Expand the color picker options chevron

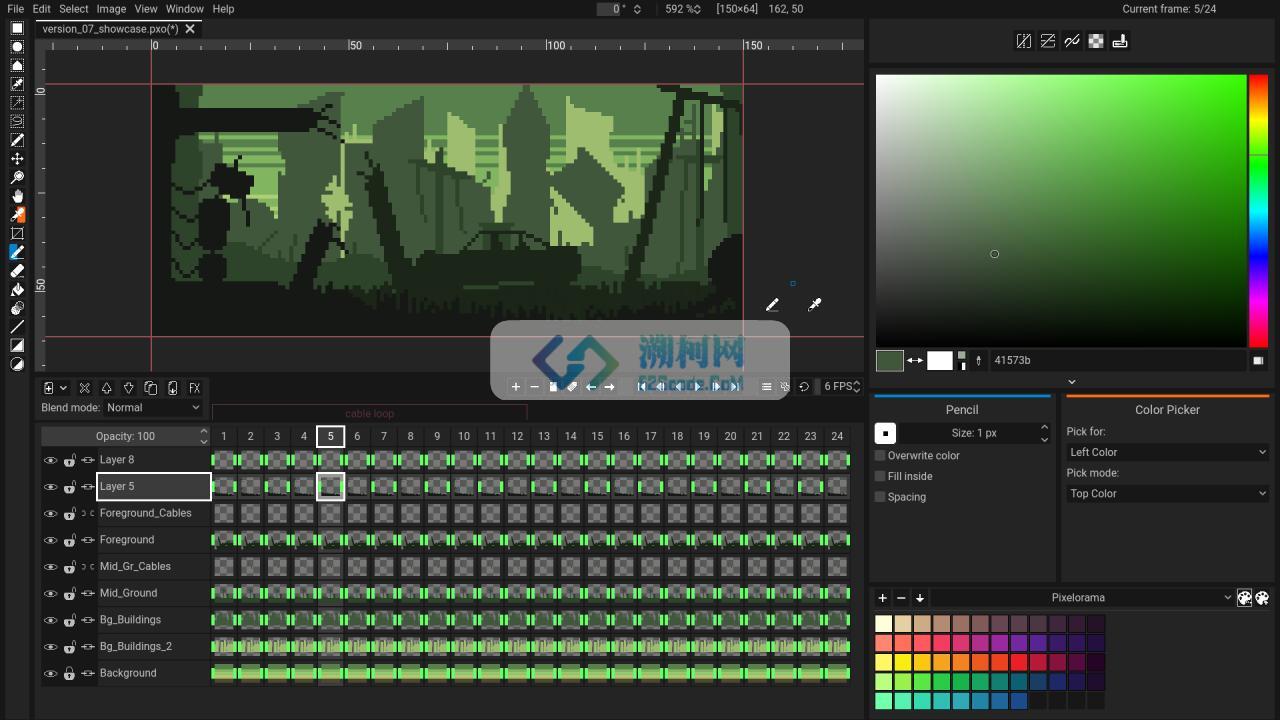coord(1071,382)
